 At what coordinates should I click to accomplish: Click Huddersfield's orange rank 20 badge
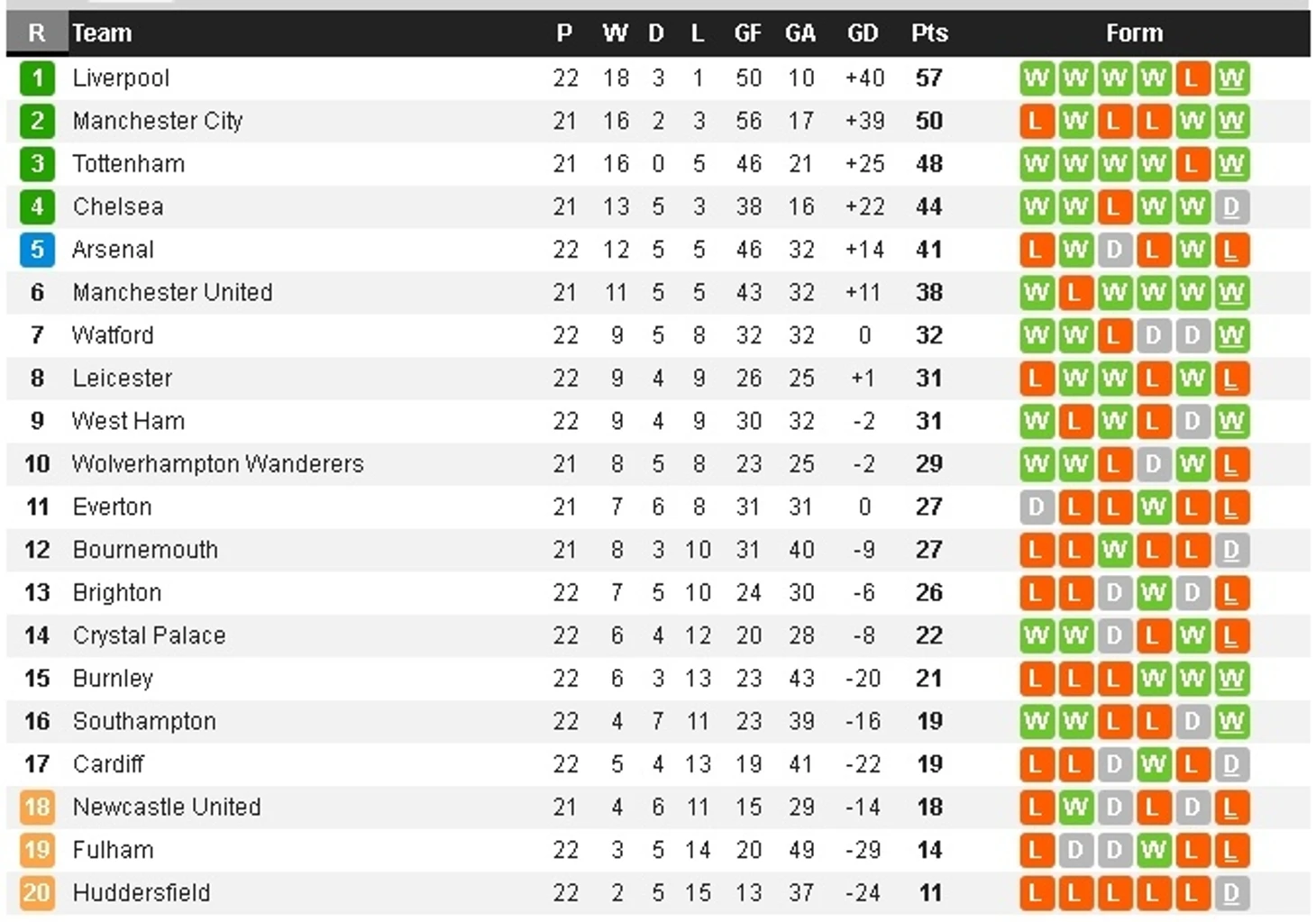click(37, 892)
